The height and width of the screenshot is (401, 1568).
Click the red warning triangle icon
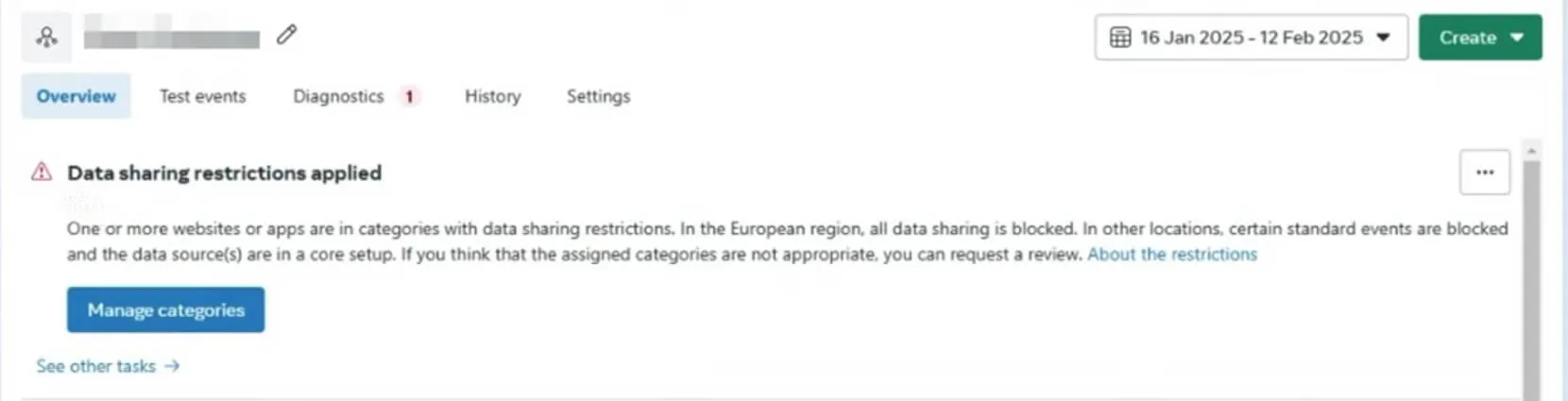(x=42, y=172)
